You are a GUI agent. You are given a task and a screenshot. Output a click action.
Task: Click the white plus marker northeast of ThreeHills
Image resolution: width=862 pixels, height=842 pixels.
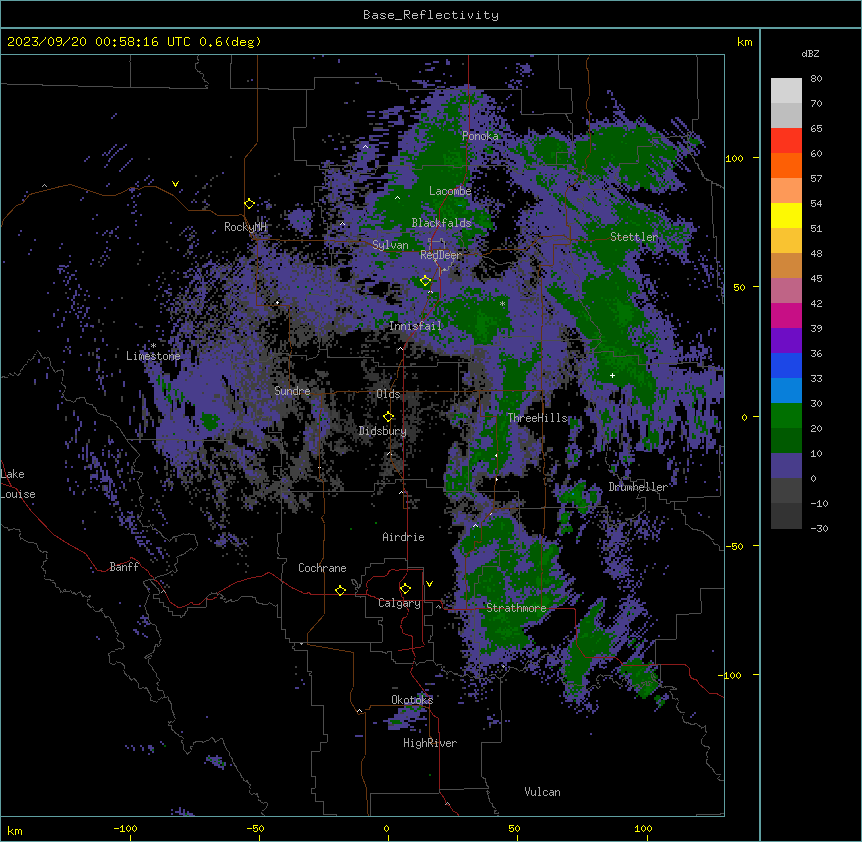click(612, 375)
